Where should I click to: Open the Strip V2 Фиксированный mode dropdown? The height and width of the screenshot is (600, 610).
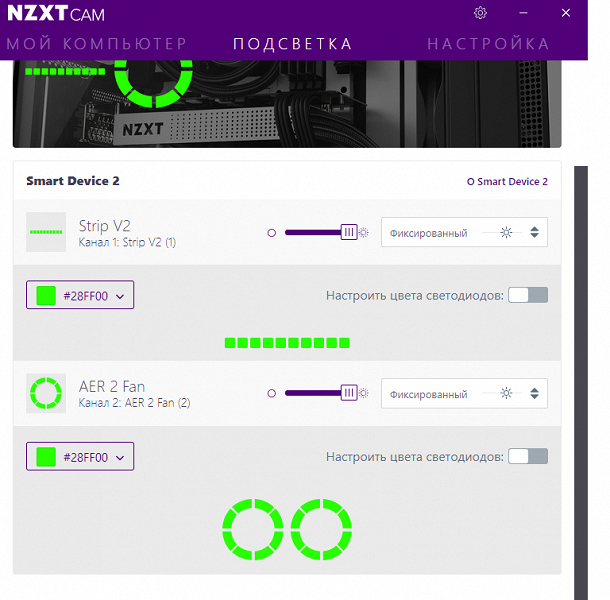click(464, 232)
